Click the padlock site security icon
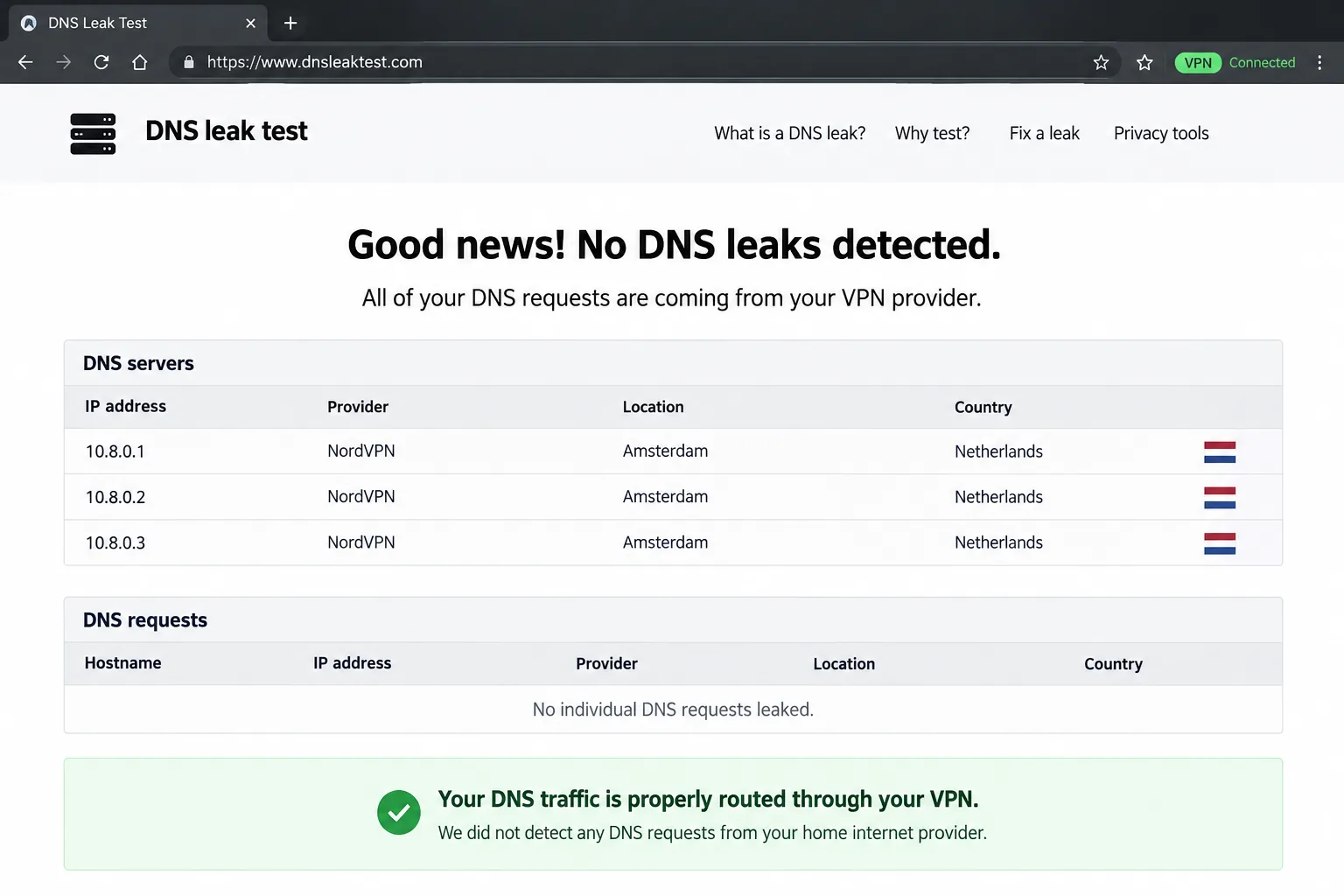The image size is (1344, 896). click(x=188, y=62)
